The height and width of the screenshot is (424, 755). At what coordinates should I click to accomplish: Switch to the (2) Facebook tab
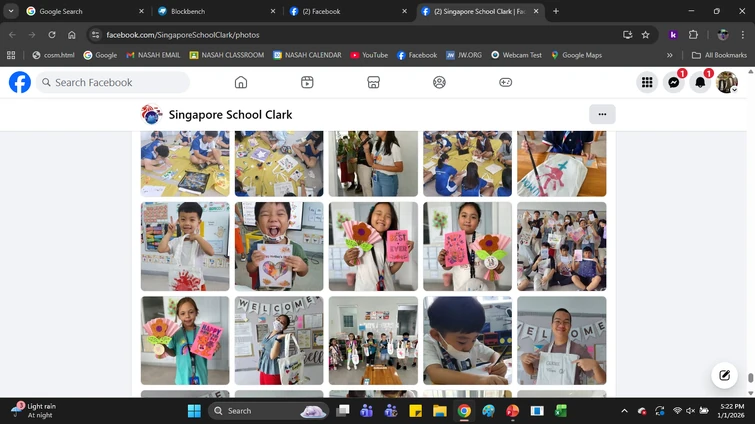tap(348, 11)
